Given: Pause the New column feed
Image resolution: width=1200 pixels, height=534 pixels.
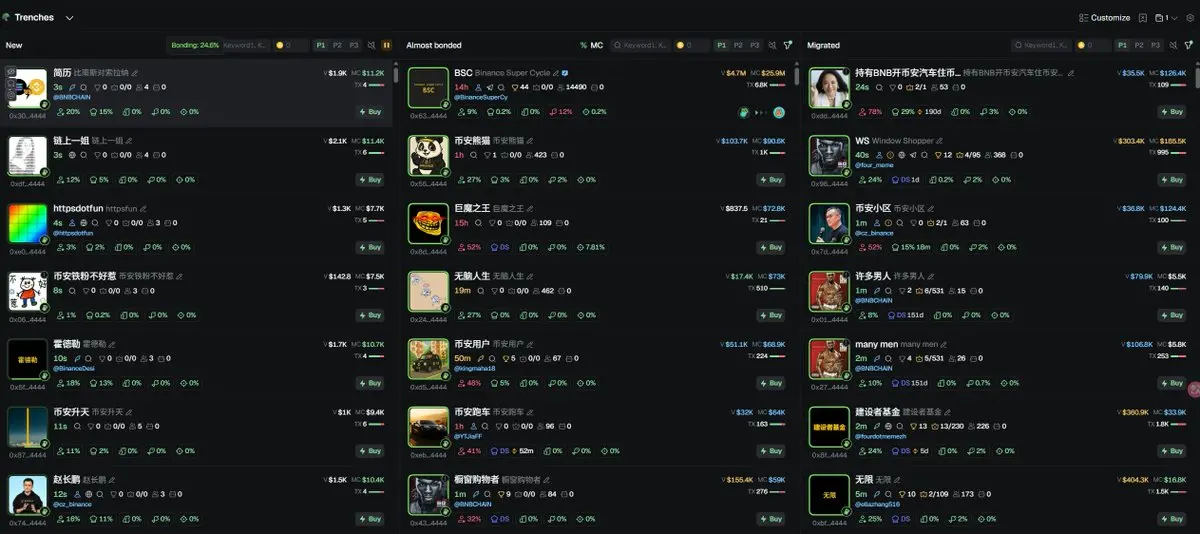Looking at the screenshot, I should pos(386,45).
